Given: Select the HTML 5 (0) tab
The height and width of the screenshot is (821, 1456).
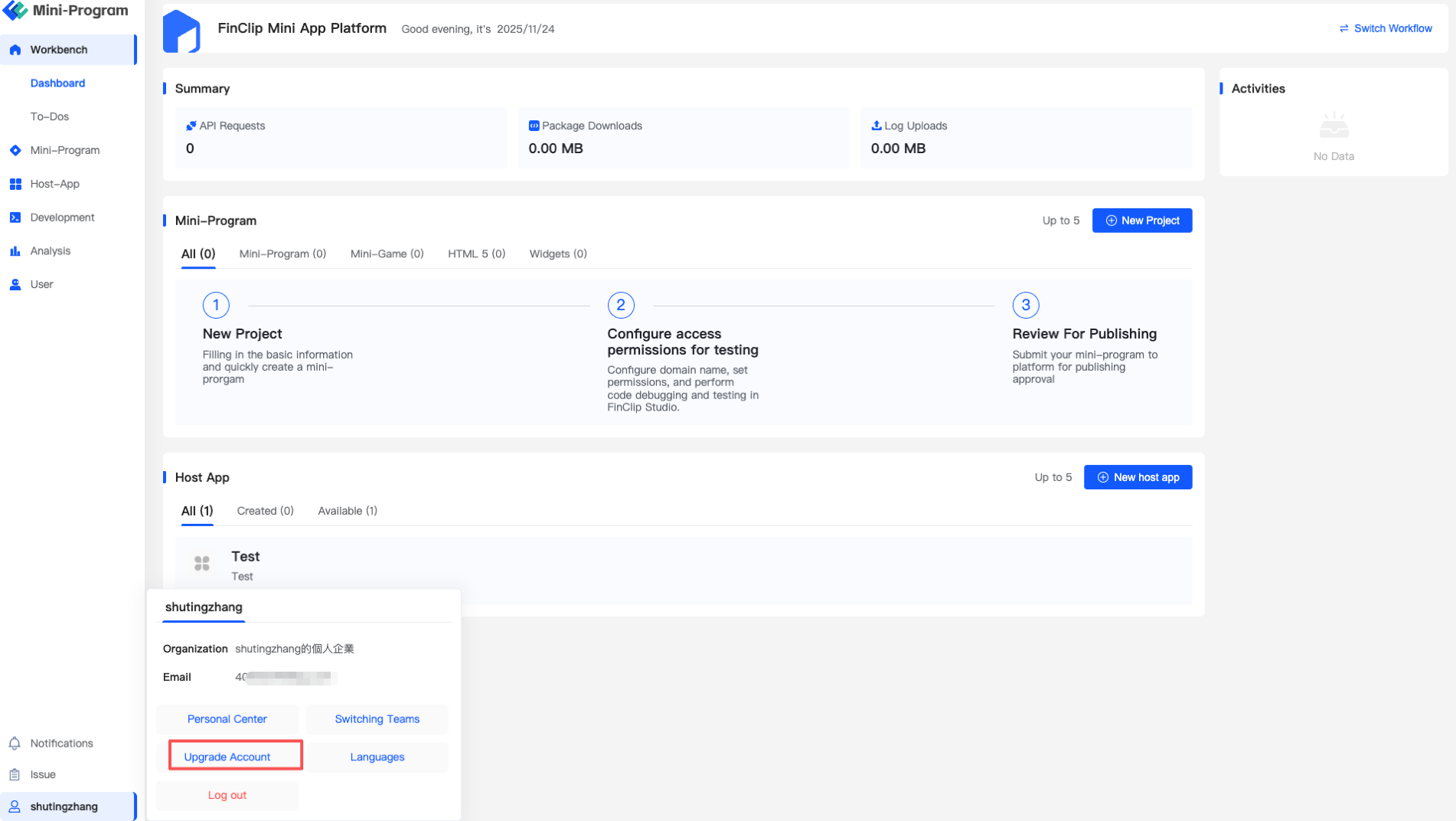Looking at the screenshot, I should point(476,253).
